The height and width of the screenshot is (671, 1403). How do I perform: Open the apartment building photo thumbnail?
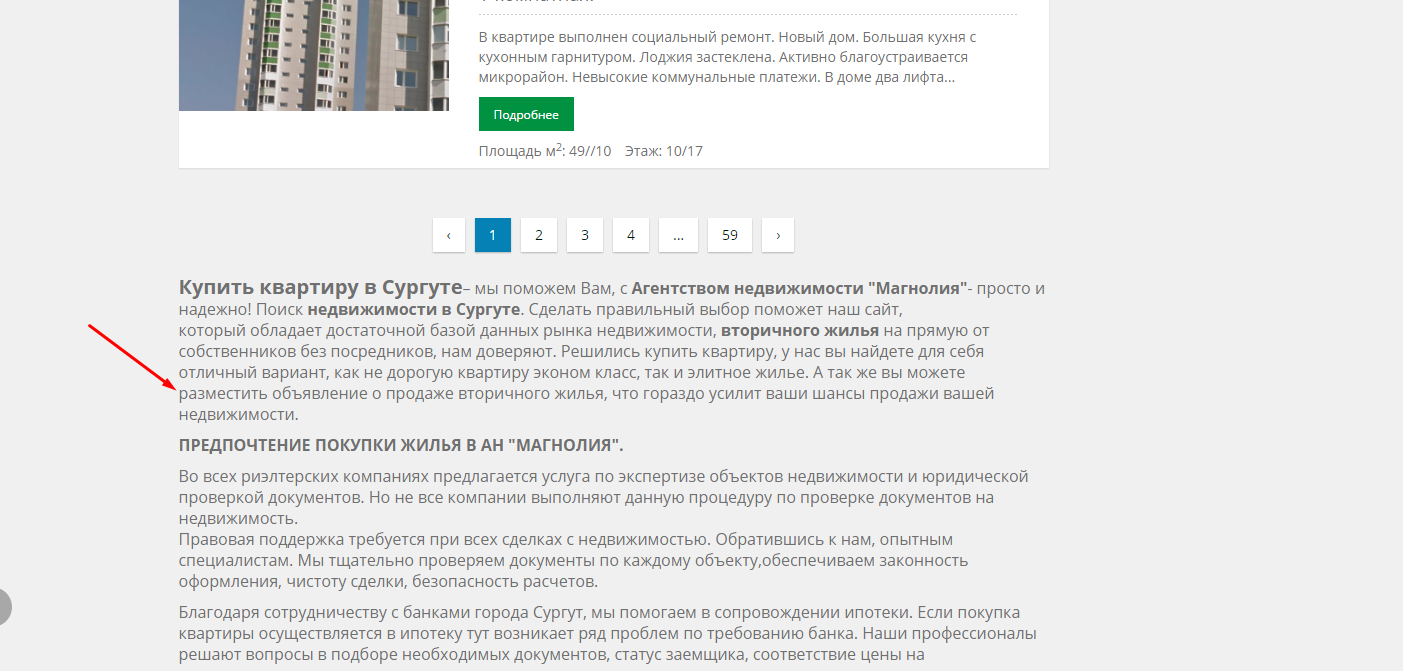pyautogui.click(x=314, y=55)
